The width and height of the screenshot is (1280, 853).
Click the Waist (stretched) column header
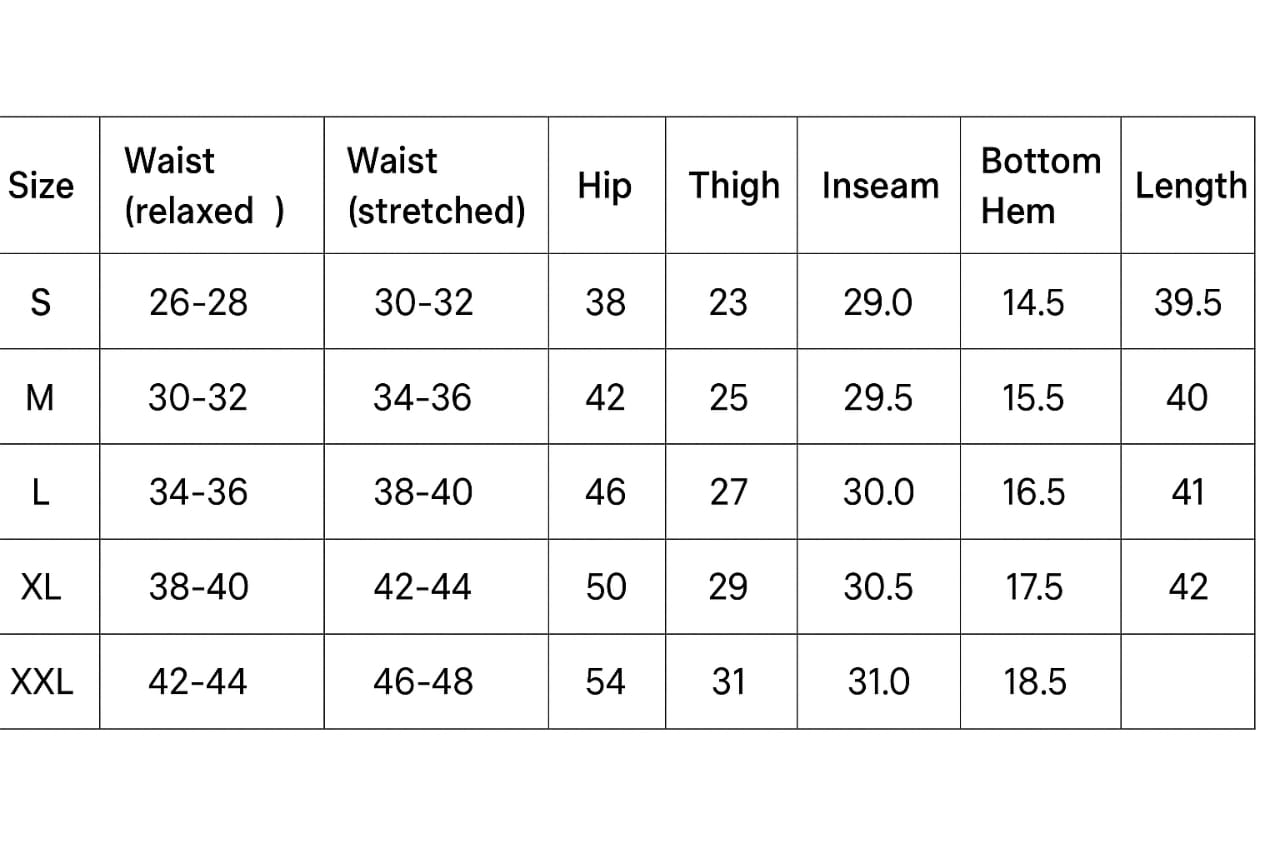coord(435,186)
